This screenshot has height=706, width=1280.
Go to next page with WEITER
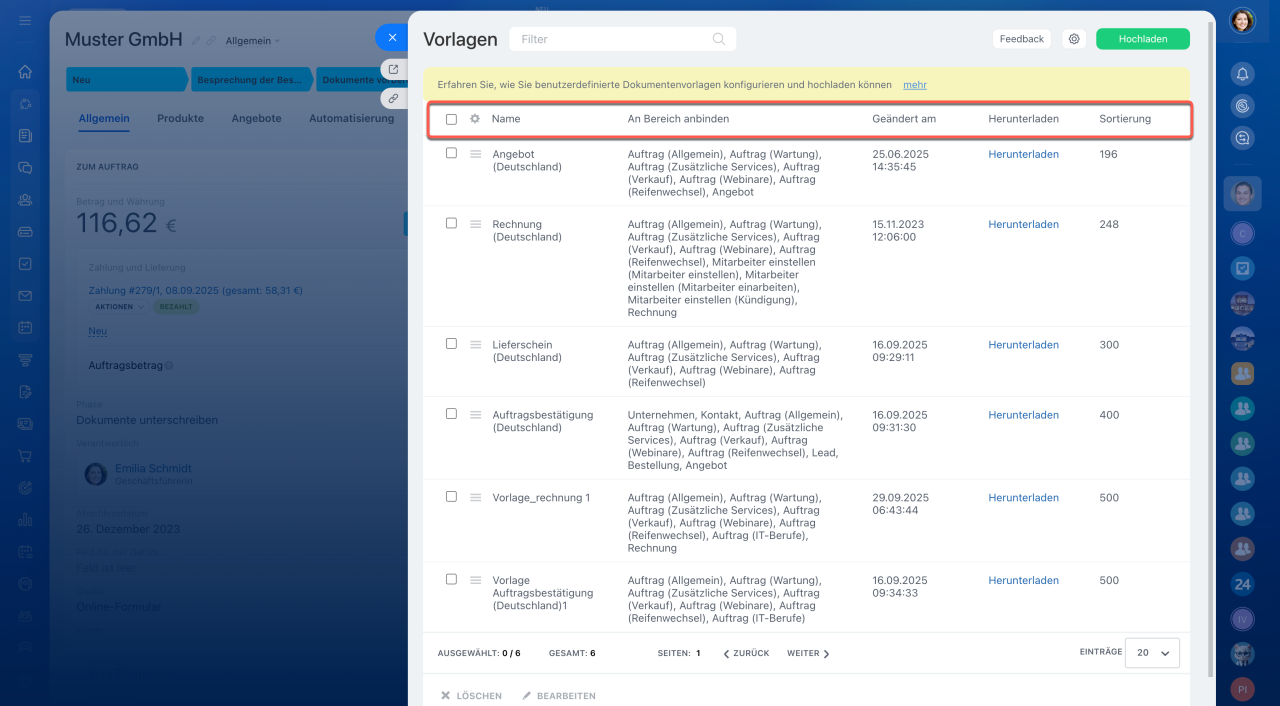coord(809,653)
